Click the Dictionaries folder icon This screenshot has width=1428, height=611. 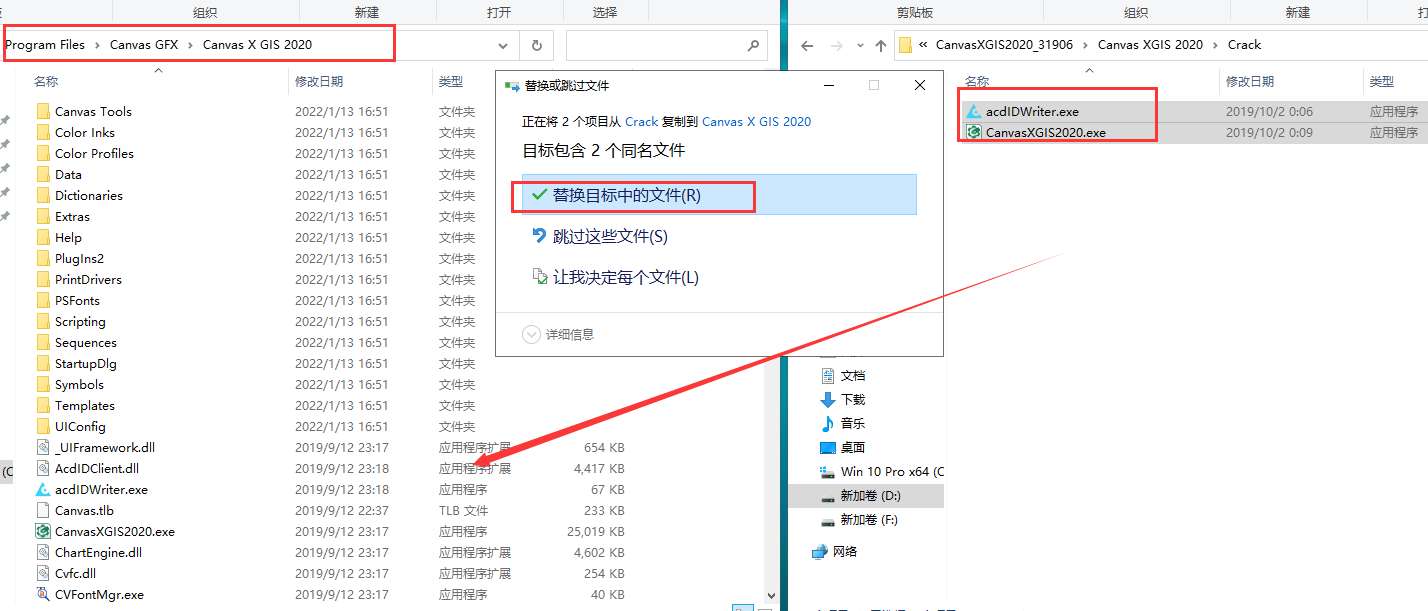pos(43,195)
